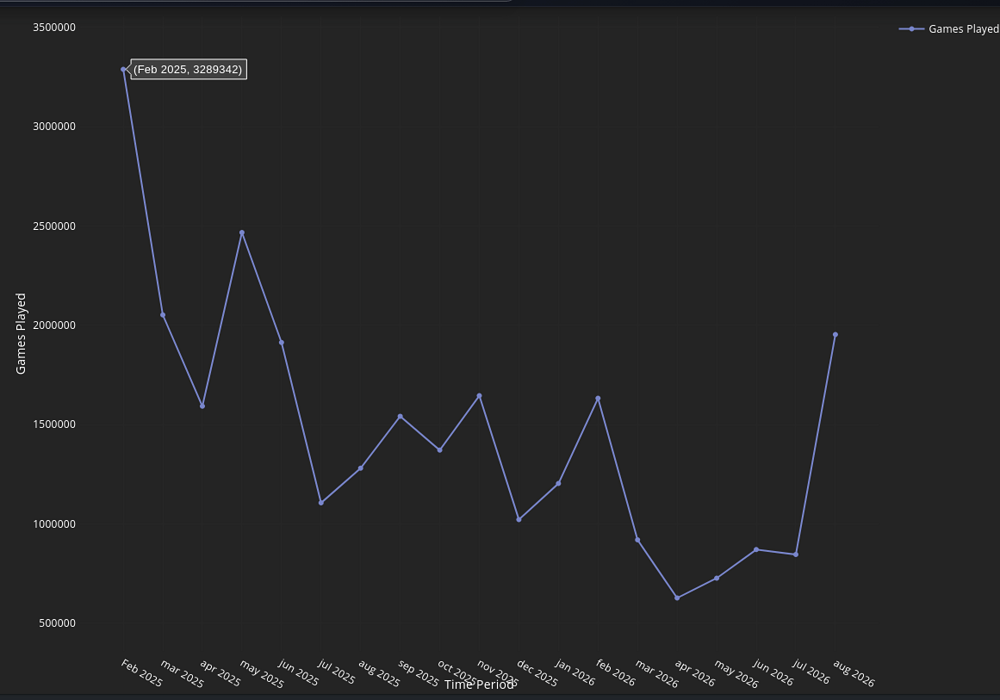Click the Time Period x-axis title
The height and width of the screenshot is (700, 1000).
479,685
